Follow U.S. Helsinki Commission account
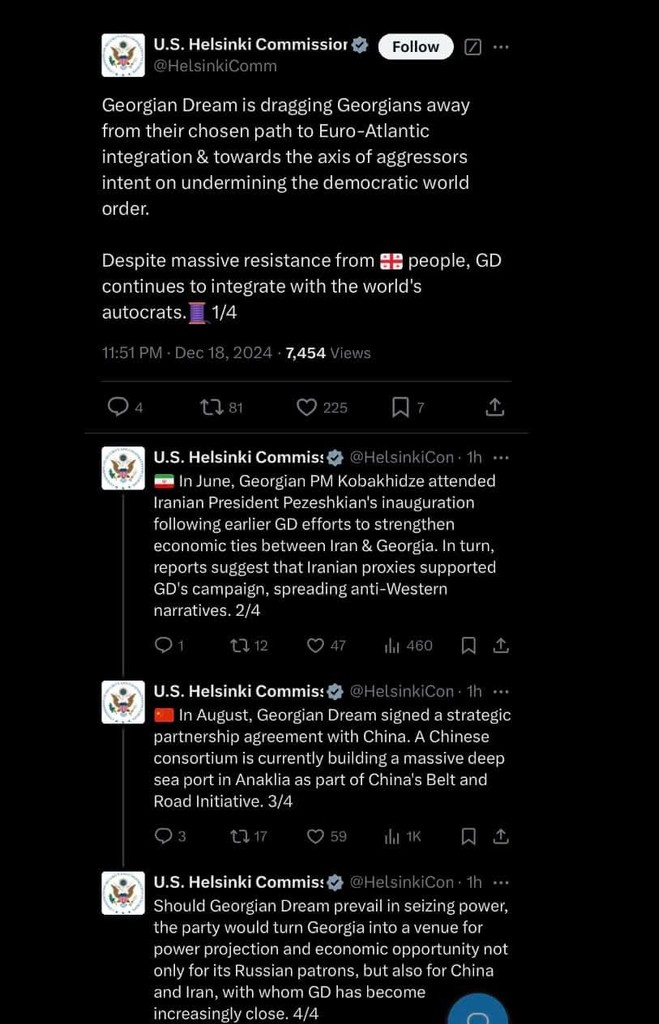This screenshot has width=659, height=1024. pyautogui.click(x=415, y=46)
